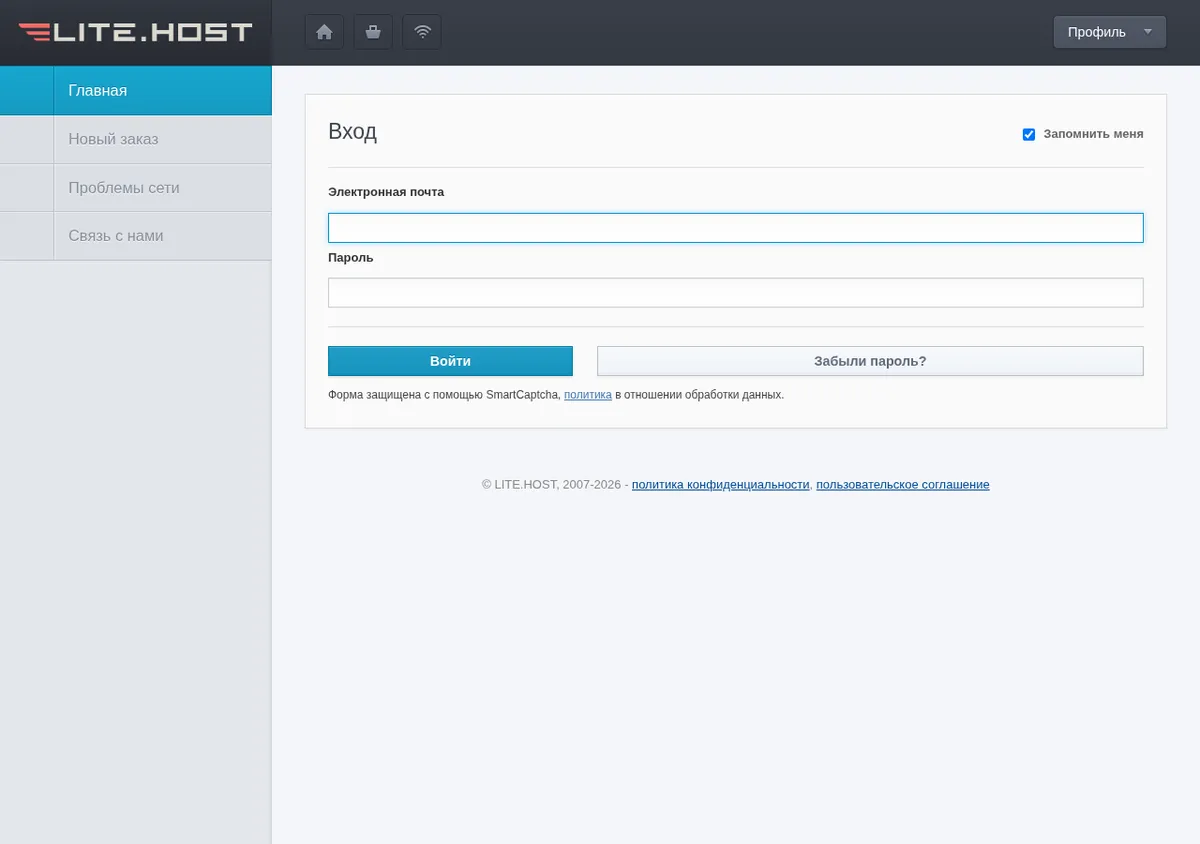Image resolution: width=1200 pixels, height=844 pixels.
Task: Select Главная in the sidebar
Action: pyautogui.click(x=135, y=90)
